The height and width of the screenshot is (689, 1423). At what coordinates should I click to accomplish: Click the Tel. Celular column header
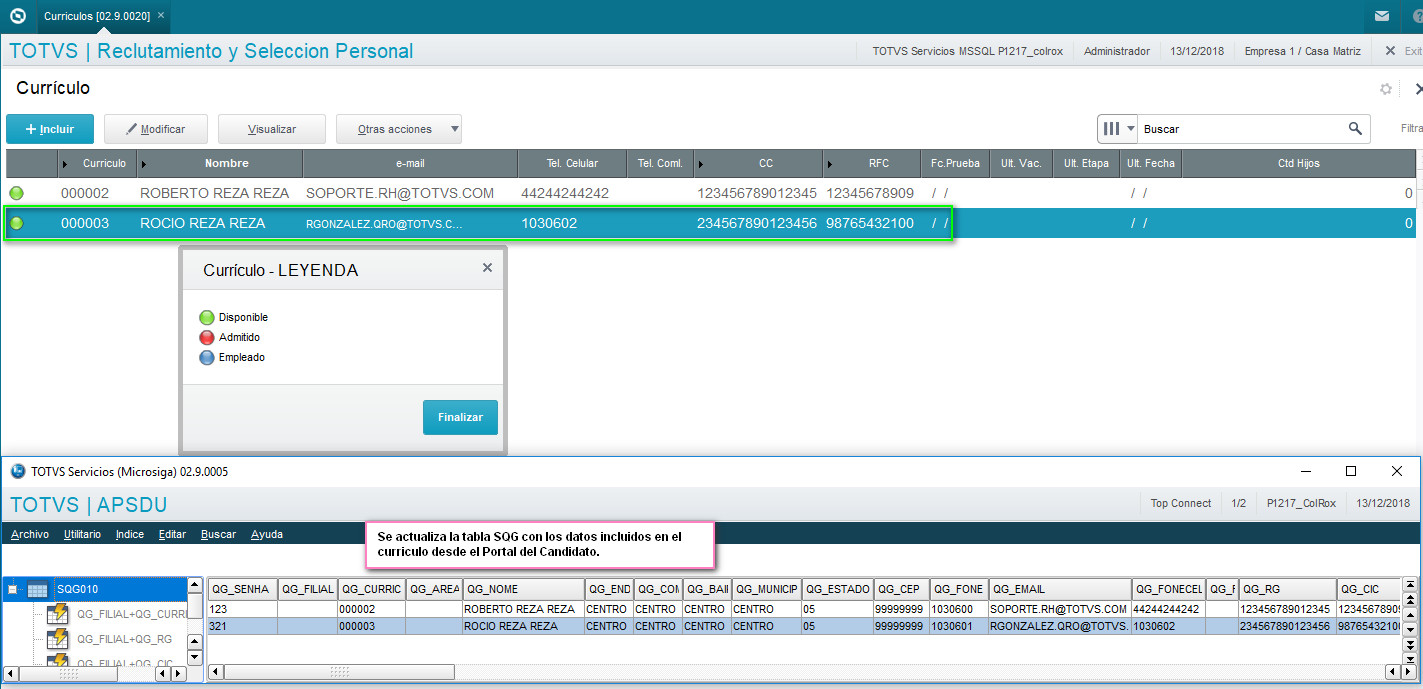click(573, 163)
